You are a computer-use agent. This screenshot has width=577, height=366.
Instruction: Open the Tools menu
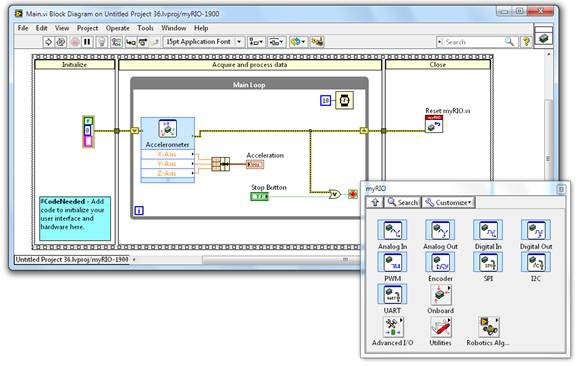coord(145,28)
